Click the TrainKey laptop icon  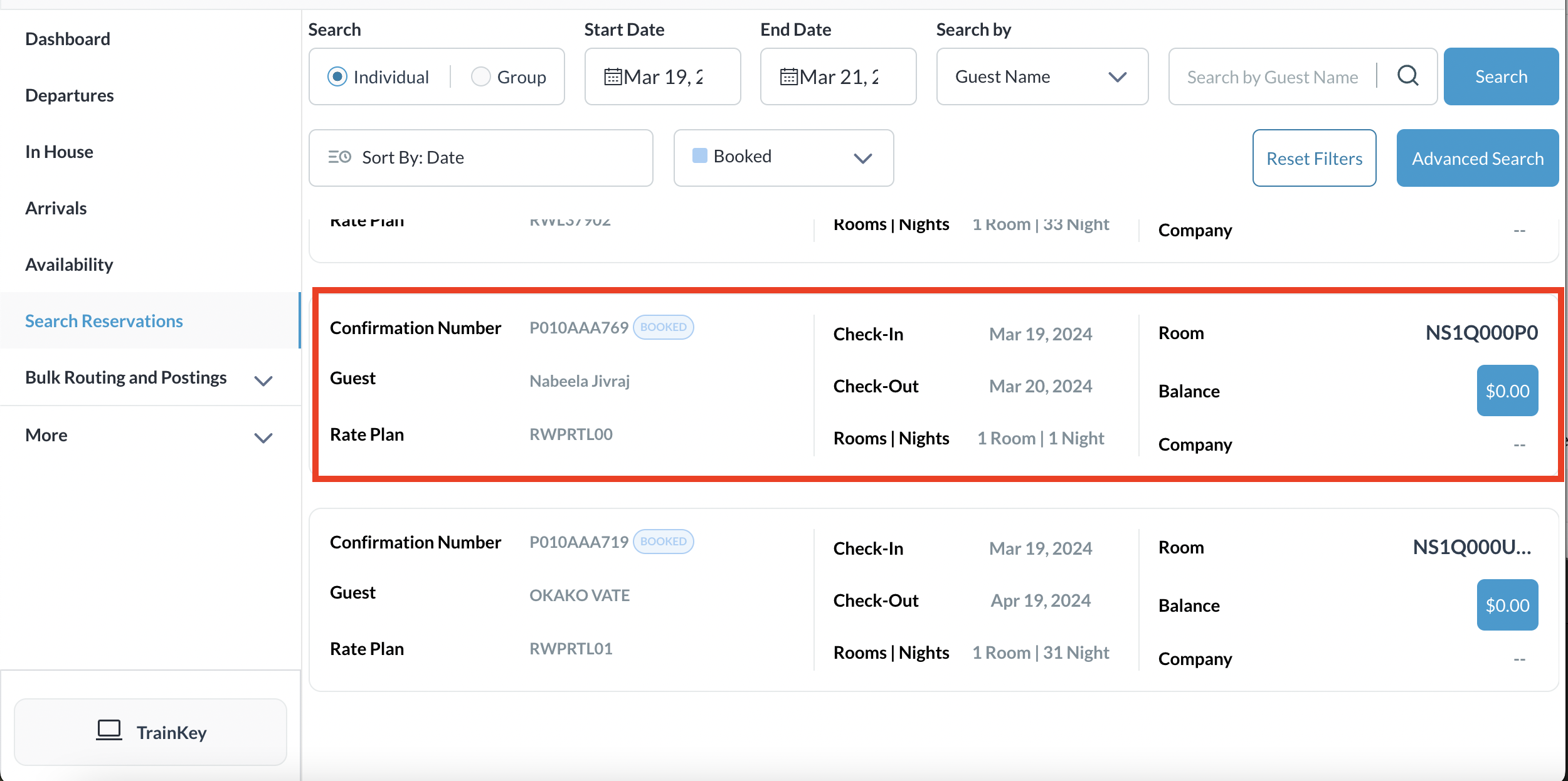(x=109, y=730)
